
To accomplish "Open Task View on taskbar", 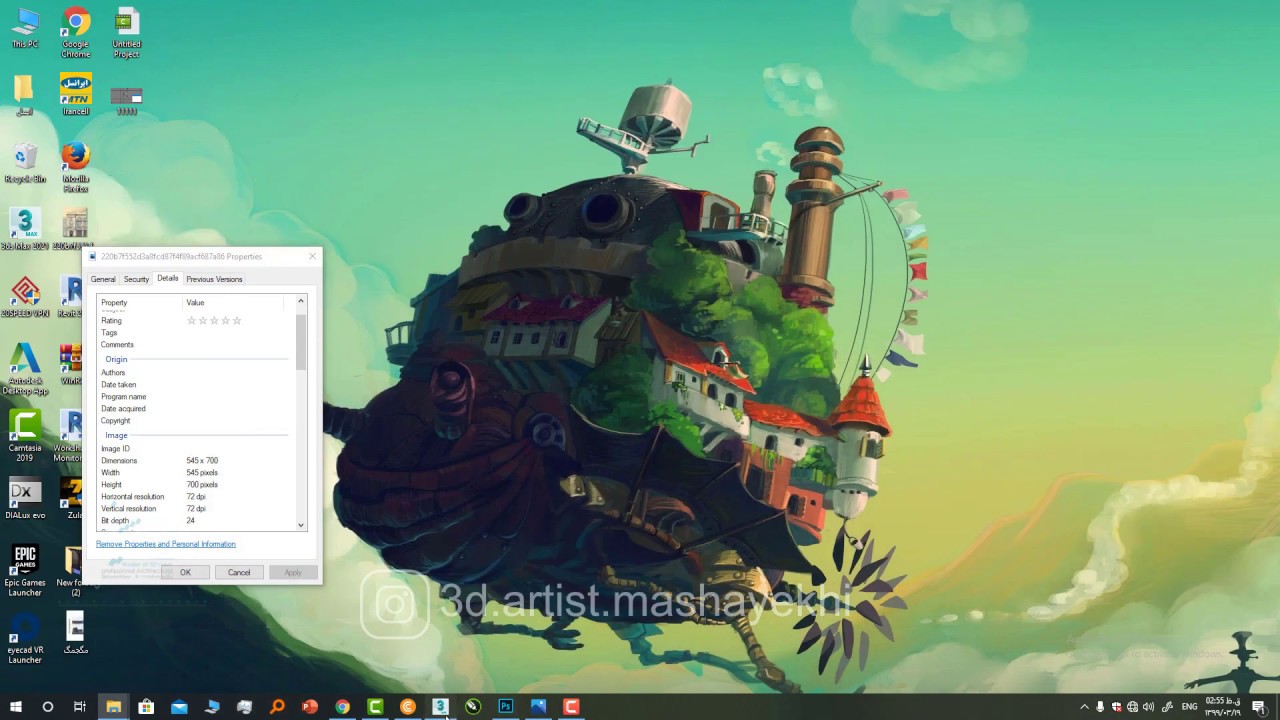I will pos(80,706).
